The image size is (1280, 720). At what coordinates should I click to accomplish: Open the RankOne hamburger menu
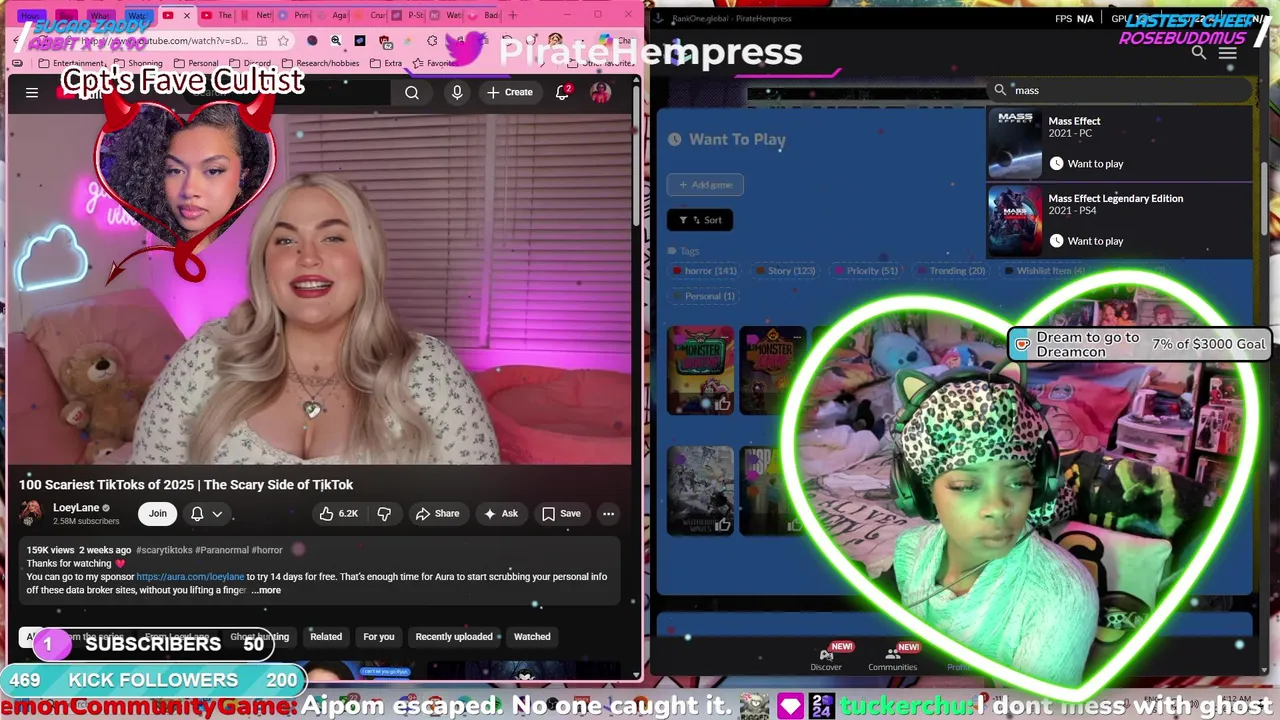click(1227, 53)
